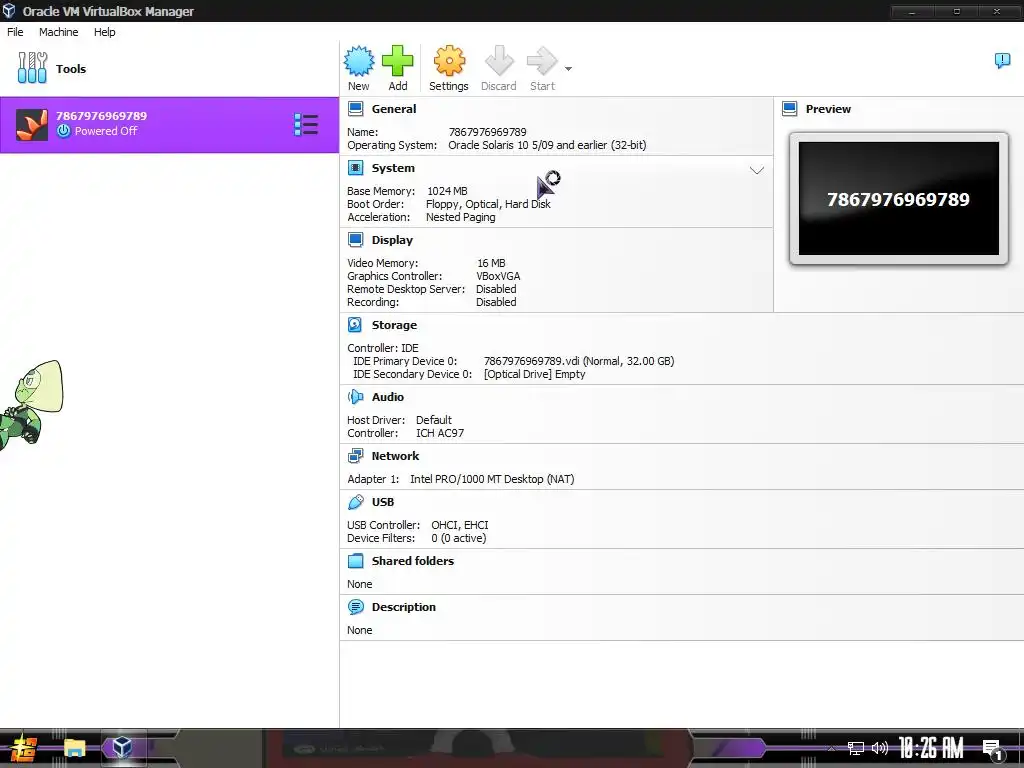
Task: Open the Storage settings header link
Action: (394, 325)
